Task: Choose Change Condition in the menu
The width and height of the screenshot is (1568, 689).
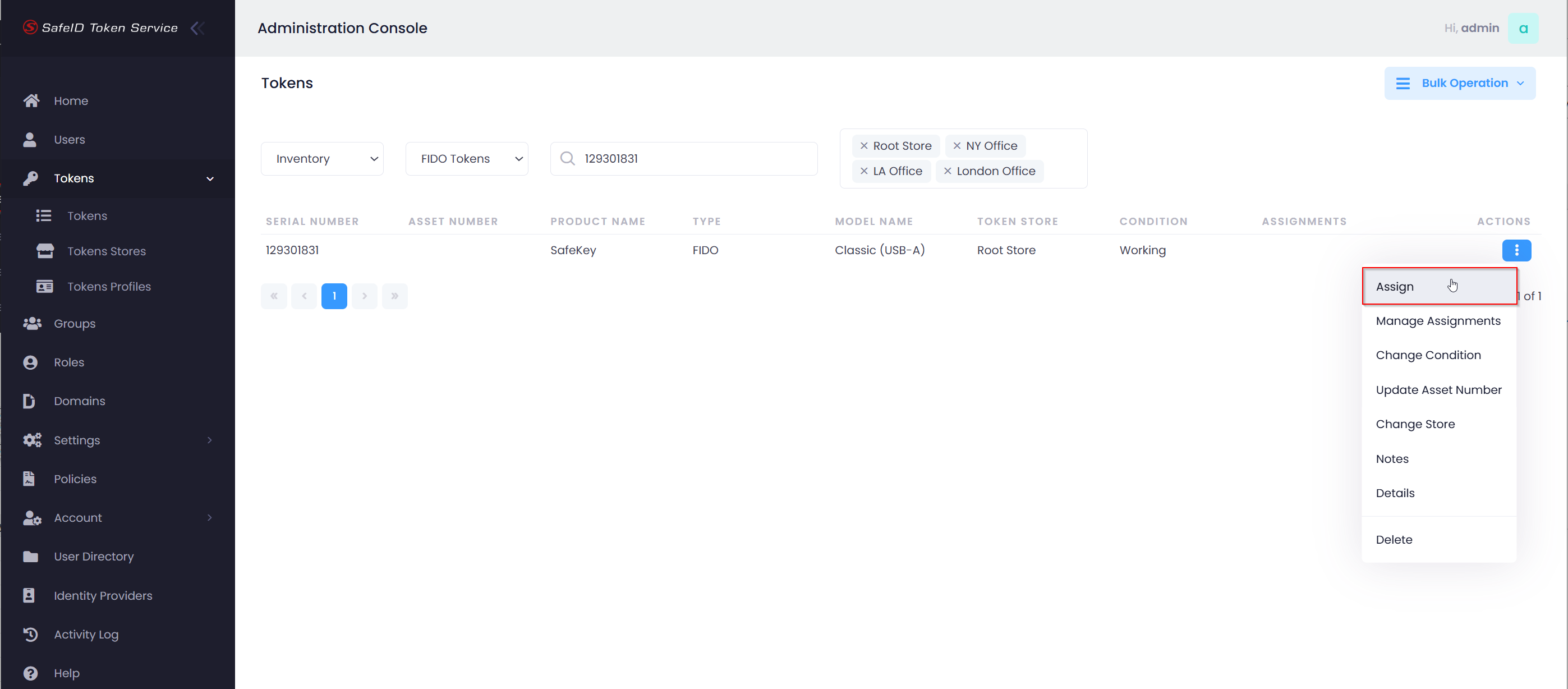Action: 1428,355
